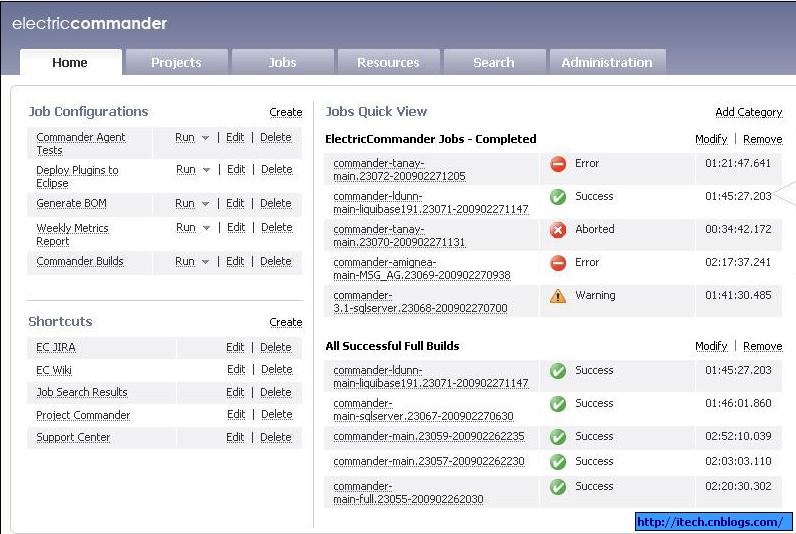Open job commander-main-full.23055-200902262030
Viewport: 796px width, 534px height.
click(408, 493)
